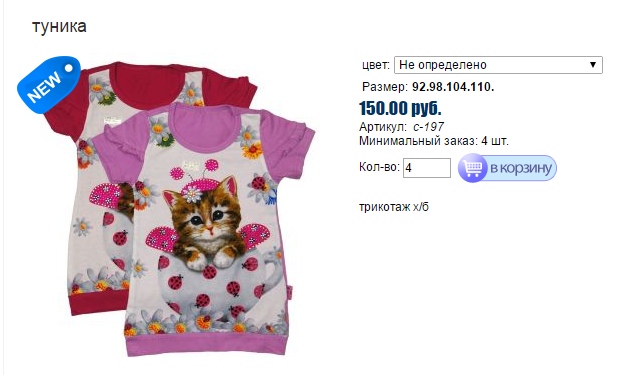Click the shopping cart icon
The height and width of the screenshot is (375, 626).
point(472,168)
